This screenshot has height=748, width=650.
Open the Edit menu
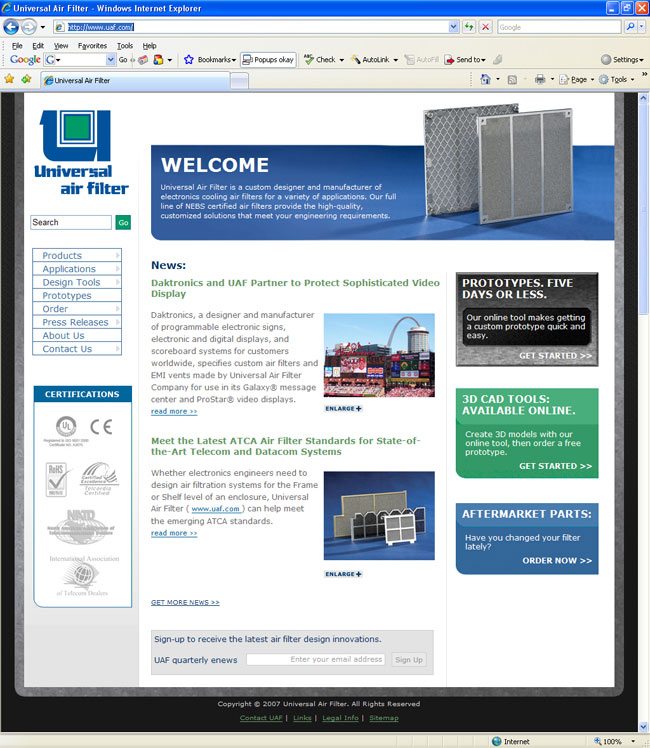coord(38,46)
